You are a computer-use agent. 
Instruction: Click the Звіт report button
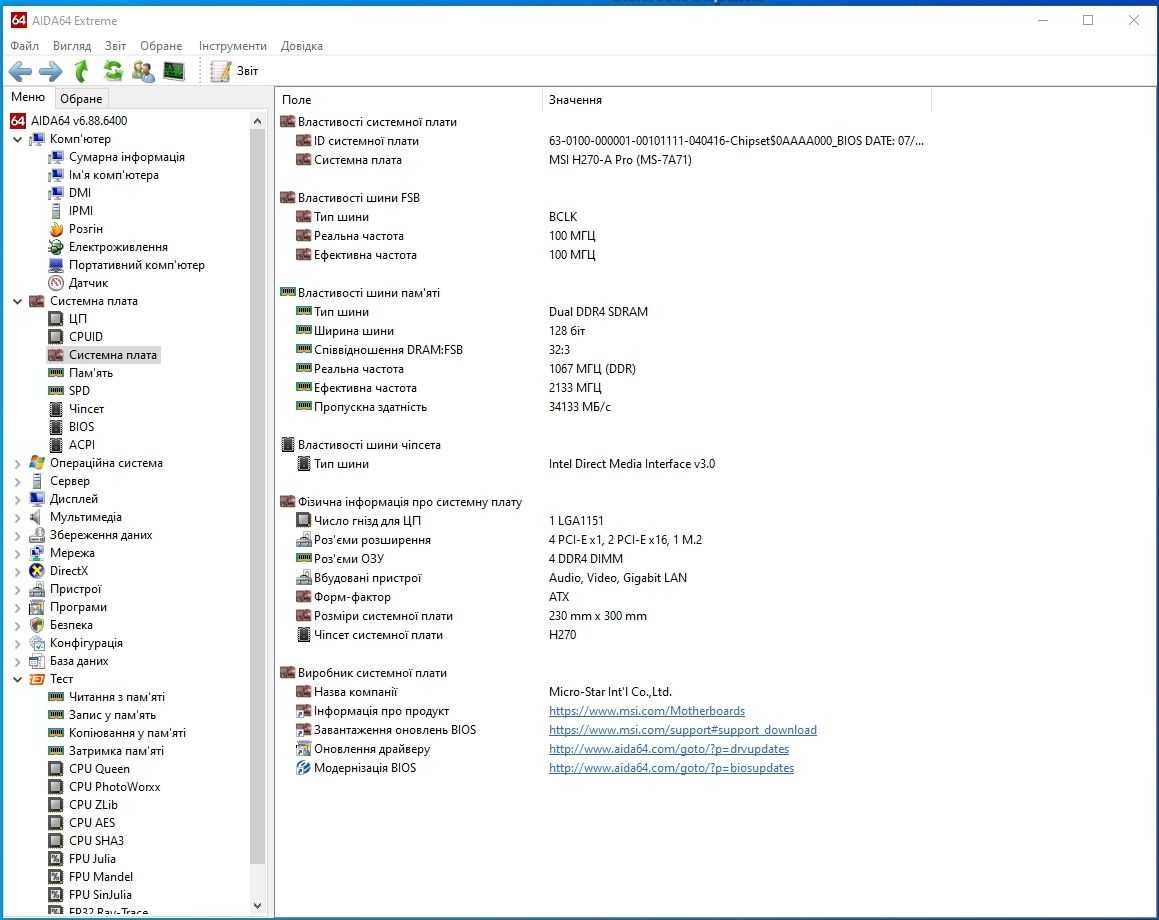pos(234,71)
